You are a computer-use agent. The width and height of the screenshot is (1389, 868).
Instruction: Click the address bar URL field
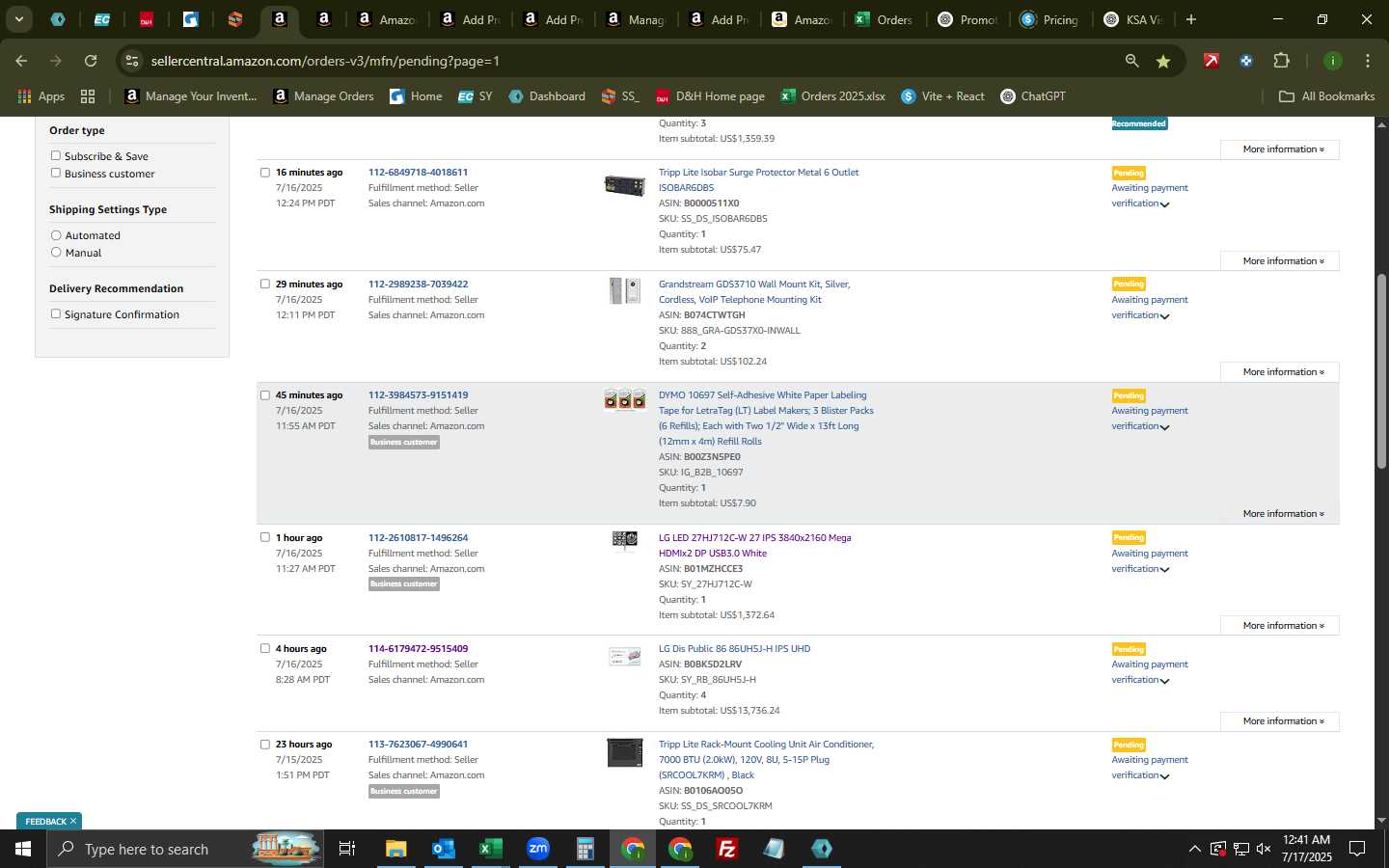coord(627,61)
